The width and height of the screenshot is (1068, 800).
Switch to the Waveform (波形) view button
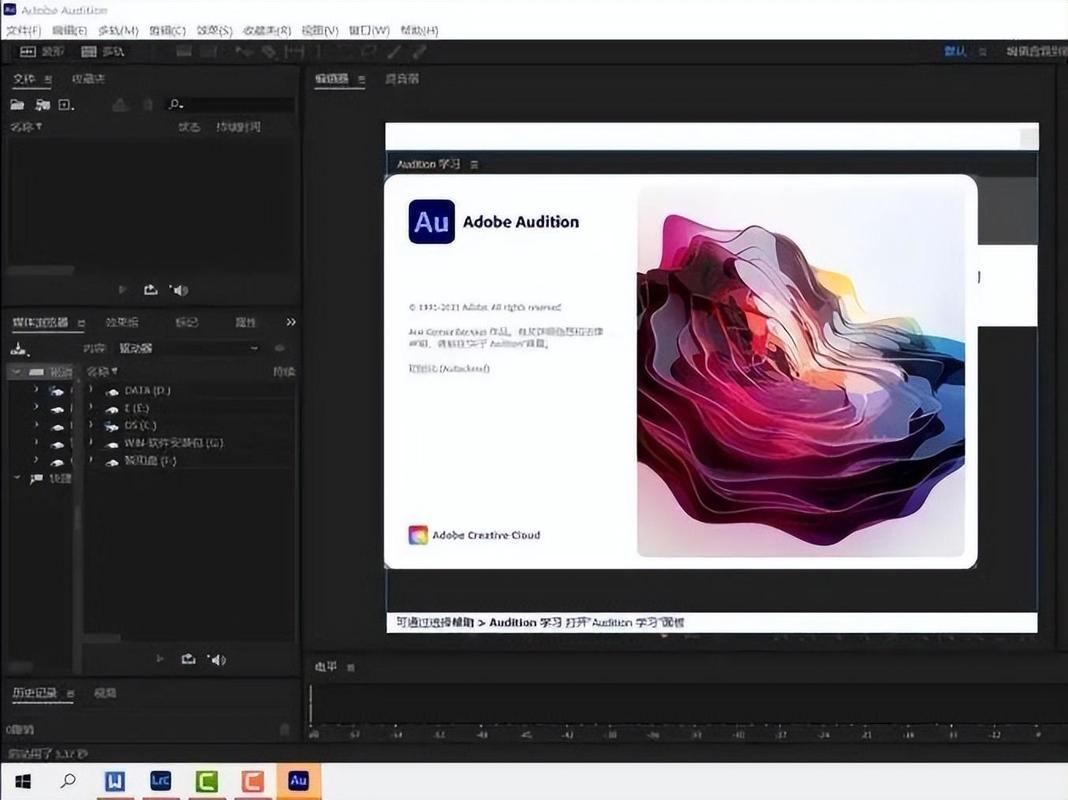(x=42, y=52)
